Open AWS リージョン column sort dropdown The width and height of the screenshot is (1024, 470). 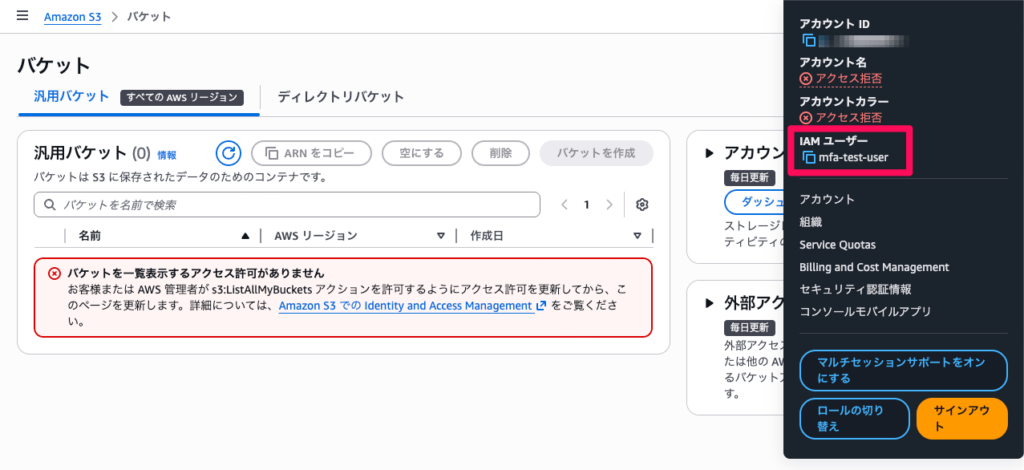440,236
